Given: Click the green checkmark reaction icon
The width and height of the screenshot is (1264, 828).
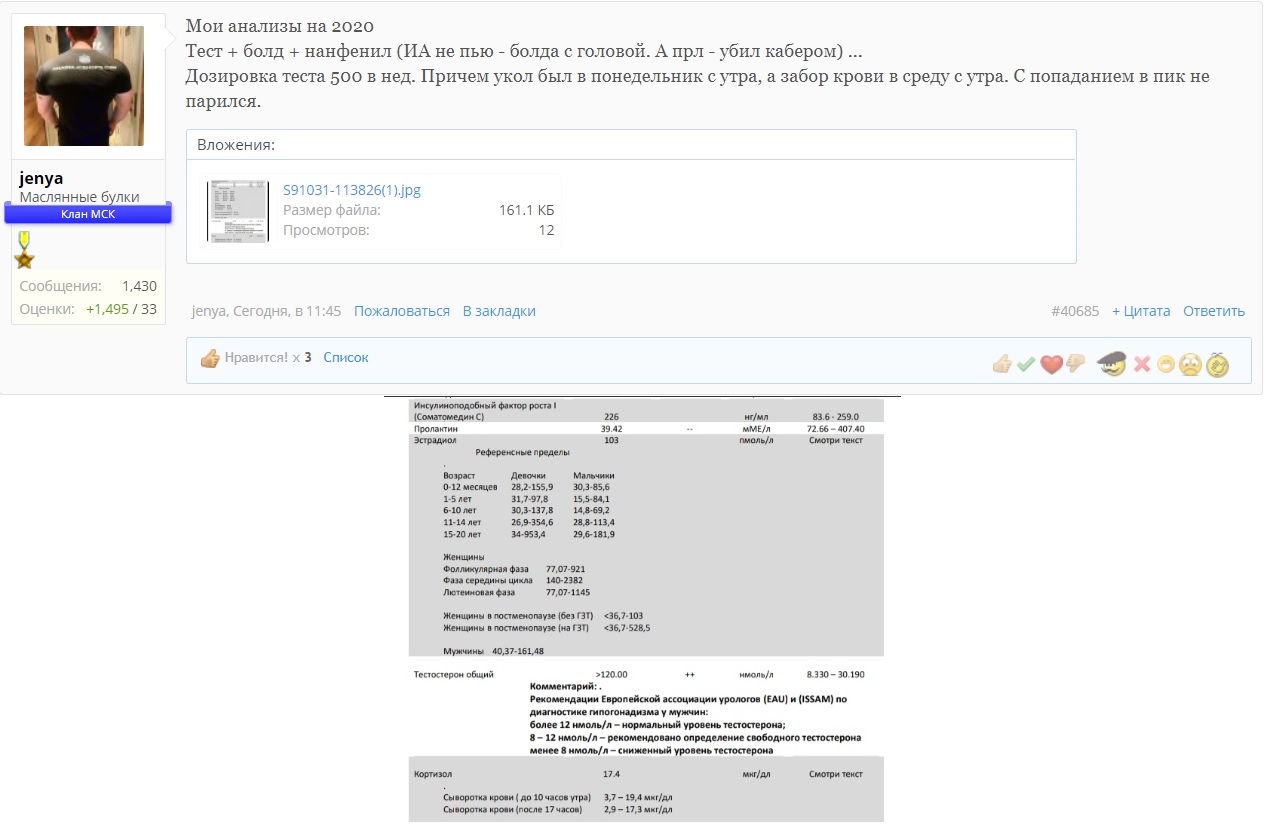Looking at the screenshot, I should click(1025, 365).
